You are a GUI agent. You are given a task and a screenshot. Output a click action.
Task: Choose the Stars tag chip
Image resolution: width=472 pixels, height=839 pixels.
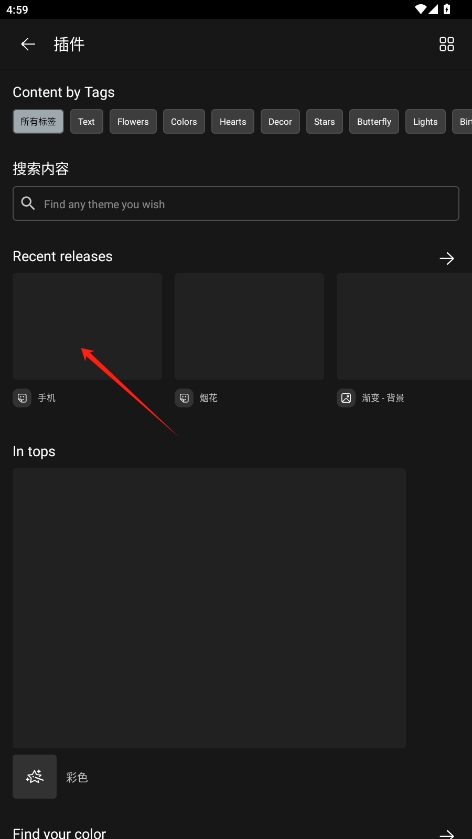(x=324, y=121)
